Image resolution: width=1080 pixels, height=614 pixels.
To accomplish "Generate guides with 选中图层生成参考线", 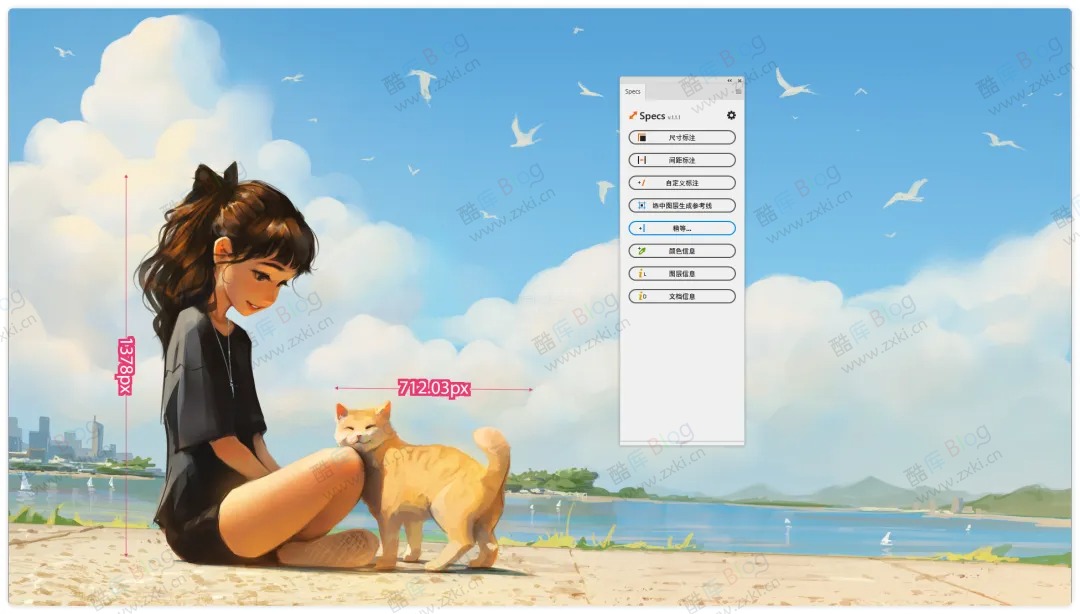I will pyautogui.click(x=685, y=204).
